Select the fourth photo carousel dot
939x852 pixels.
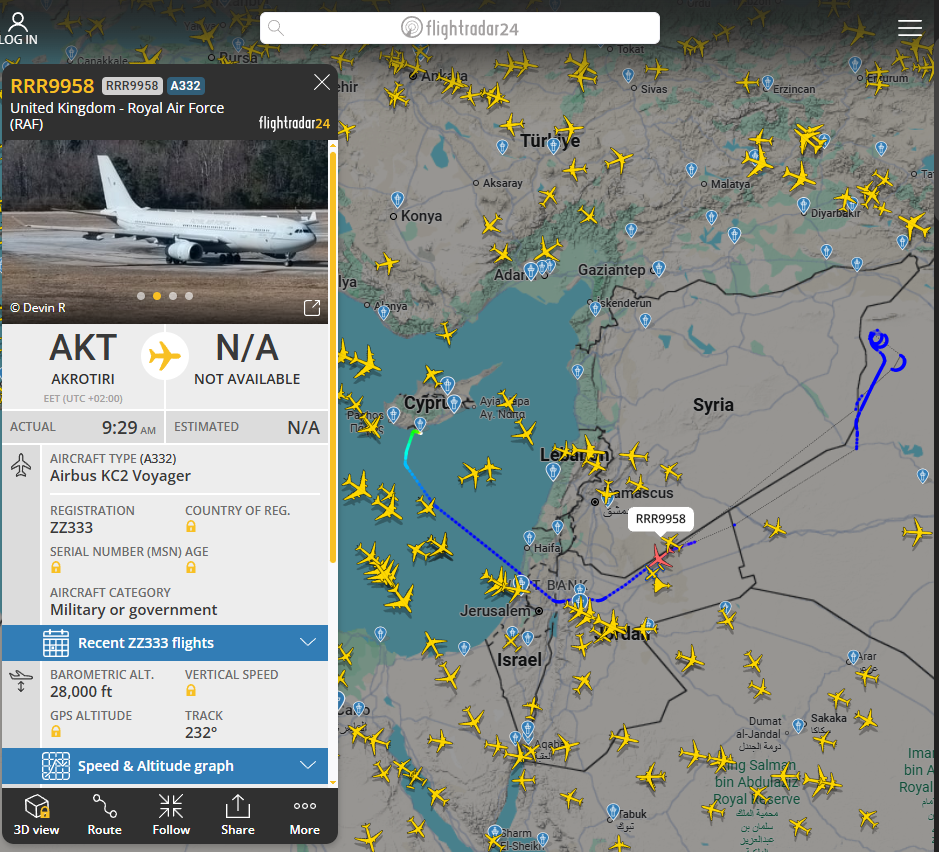189,296
